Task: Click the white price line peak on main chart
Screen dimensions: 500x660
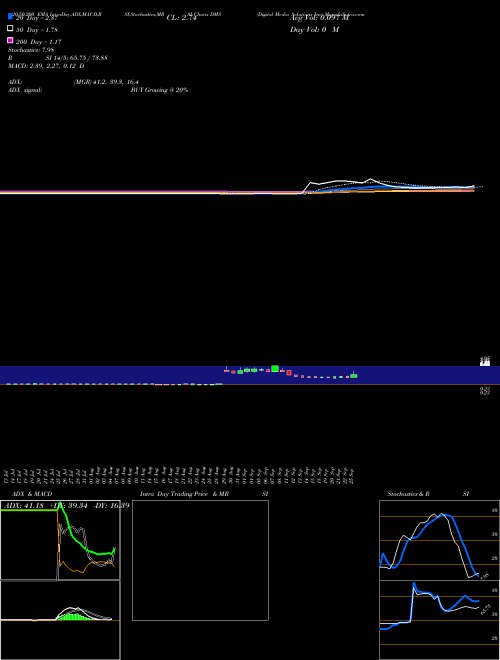Action: tap(370, 179)
